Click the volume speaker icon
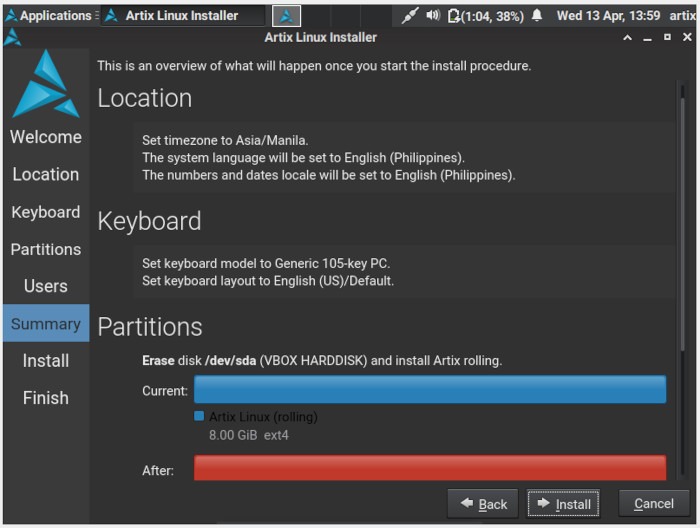Screen dimensions: 700x528 click(433, 16)
